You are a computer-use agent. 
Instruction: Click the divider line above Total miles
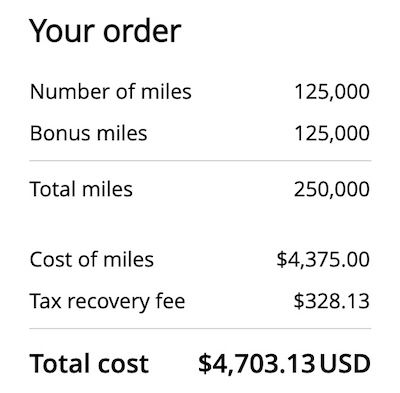tap(200, 161)
